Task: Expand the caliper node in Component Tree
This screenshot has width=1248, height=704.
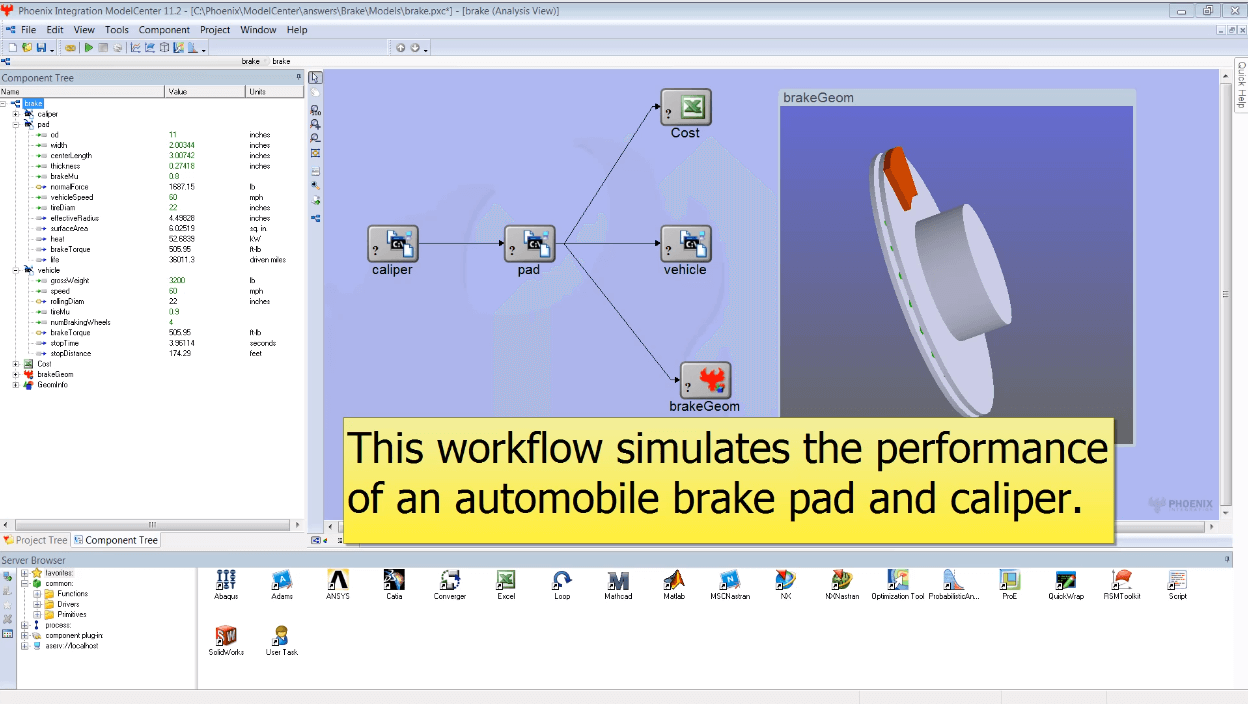Action: [15, 114]
